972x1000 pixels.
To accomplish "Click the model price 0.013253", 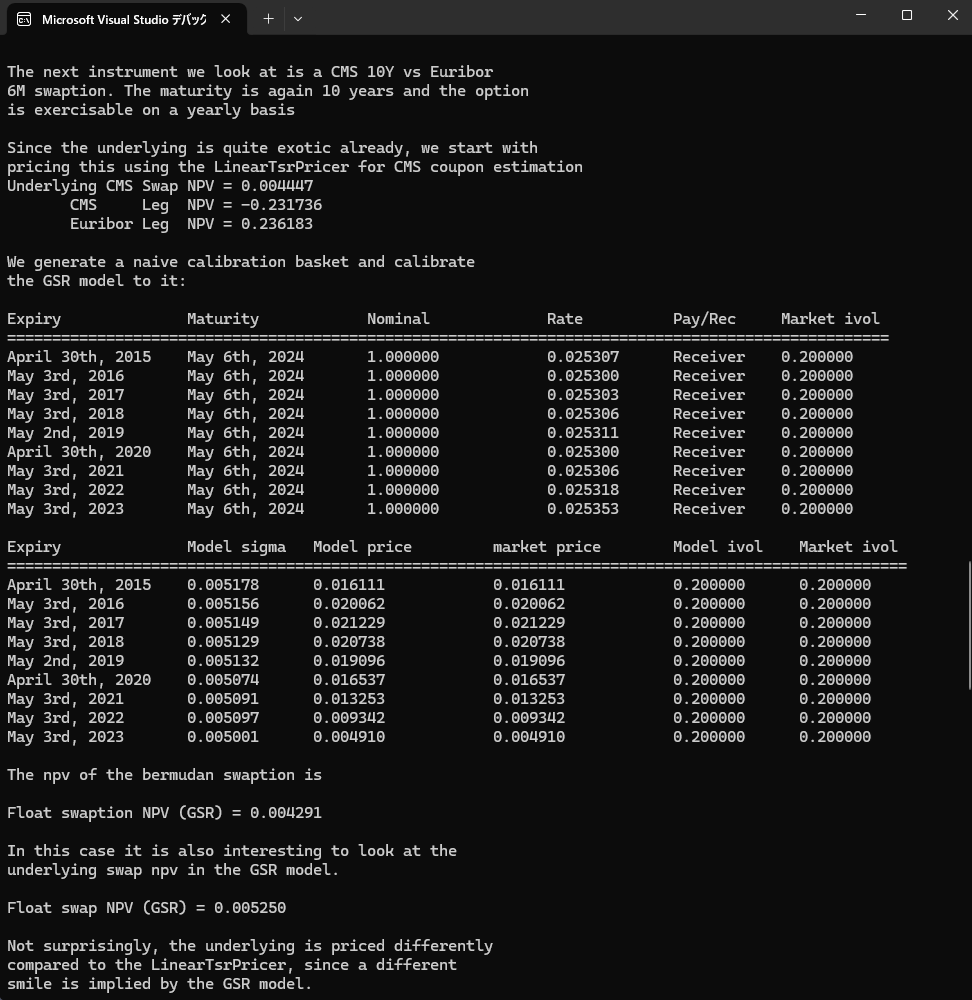I will coord(349,699).
